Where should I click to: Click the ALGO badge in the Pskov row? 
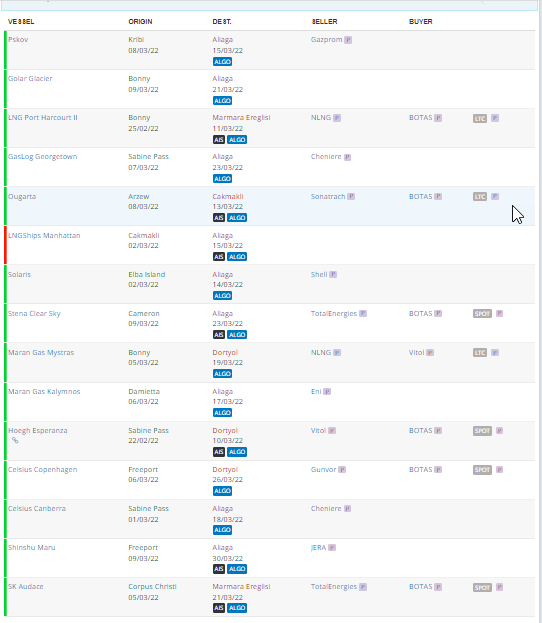[x=222, y=62]
